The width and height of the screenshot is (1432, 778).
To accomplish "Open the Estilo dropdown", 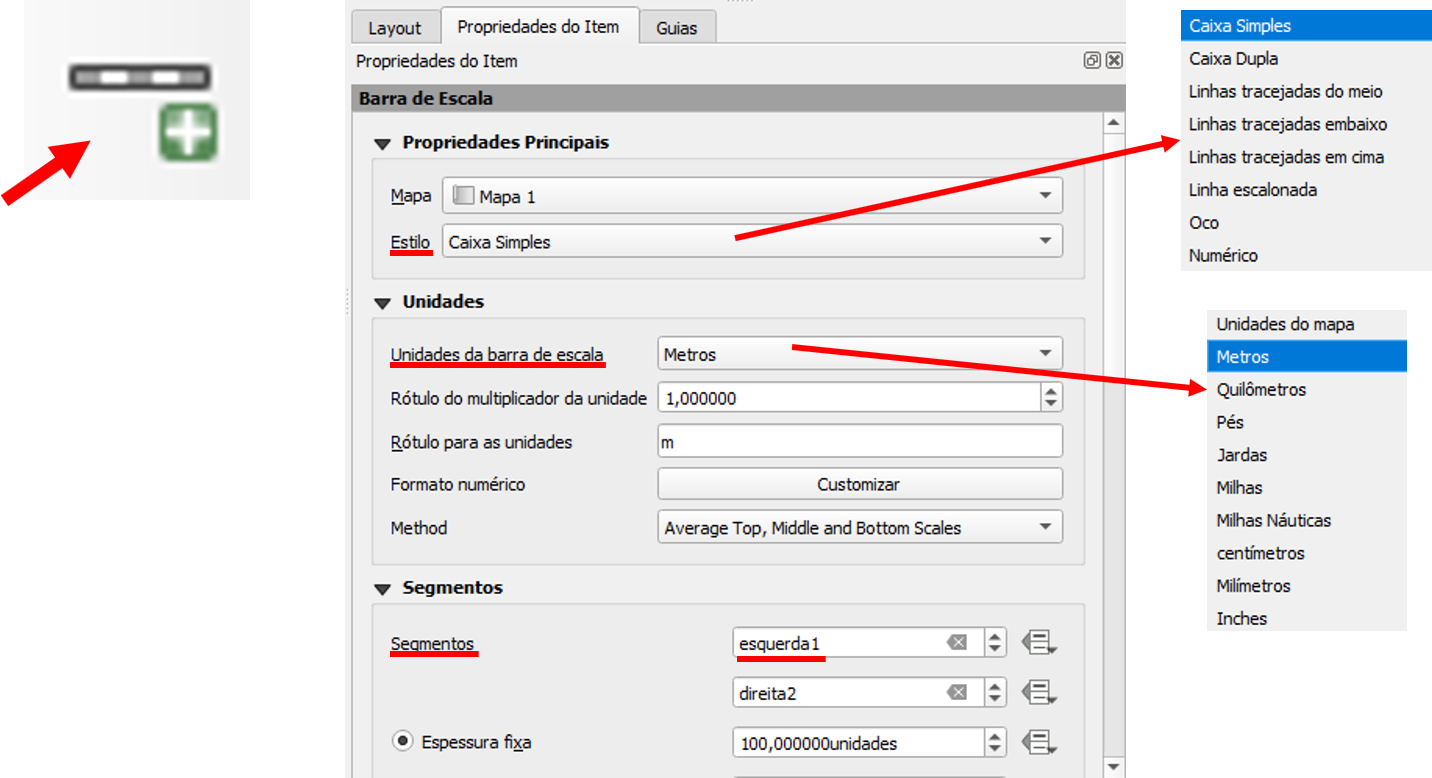I will 752,242.
